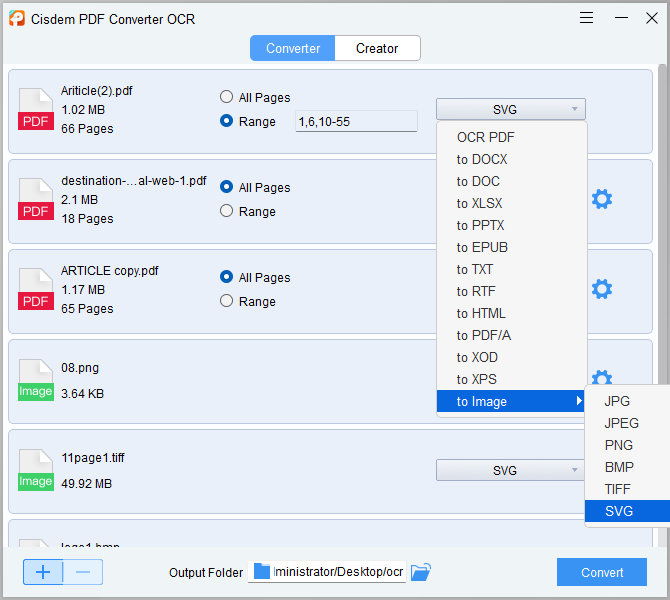Screen dimensions: 670x600
Task: Edit the page range field 1,6,10-55
Action: click(x=356, y=121)
